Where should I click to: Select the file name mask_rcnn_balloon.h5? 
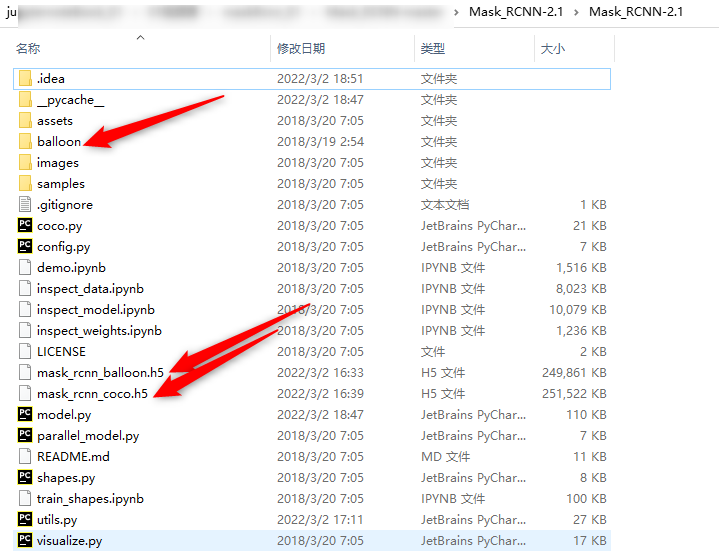pyautogui.click(x=100, y=373)
